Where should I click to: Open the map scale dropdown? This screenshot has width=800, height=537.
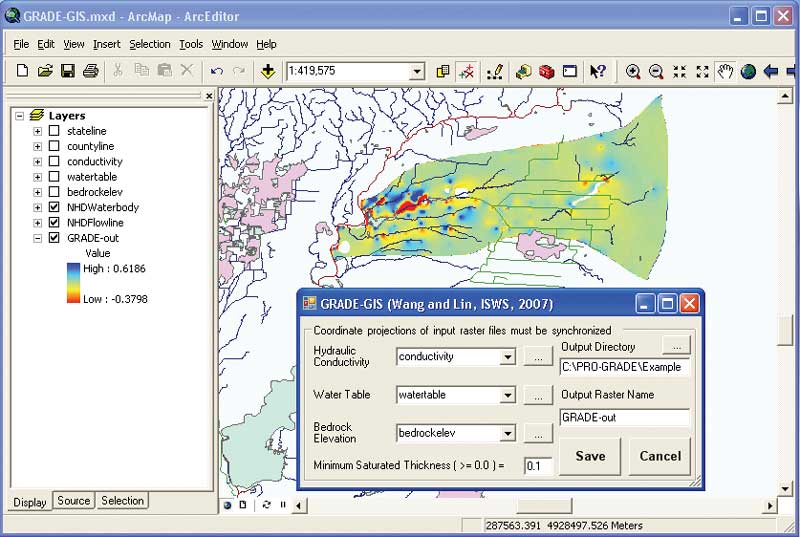coord(417,71)
